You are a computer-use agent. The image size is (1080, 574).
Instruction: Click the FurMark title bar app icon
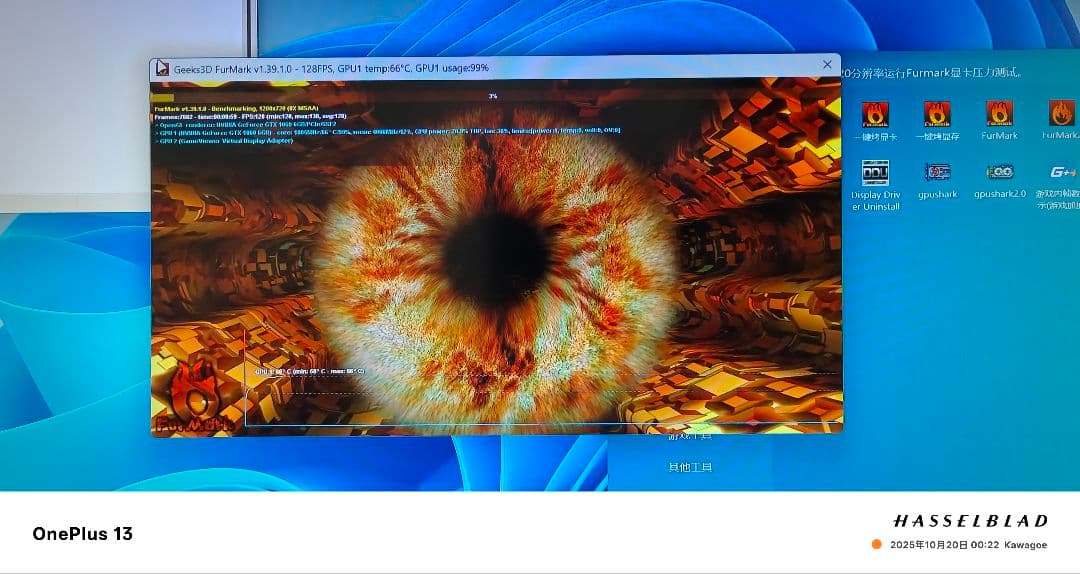[x=162, y=67]
